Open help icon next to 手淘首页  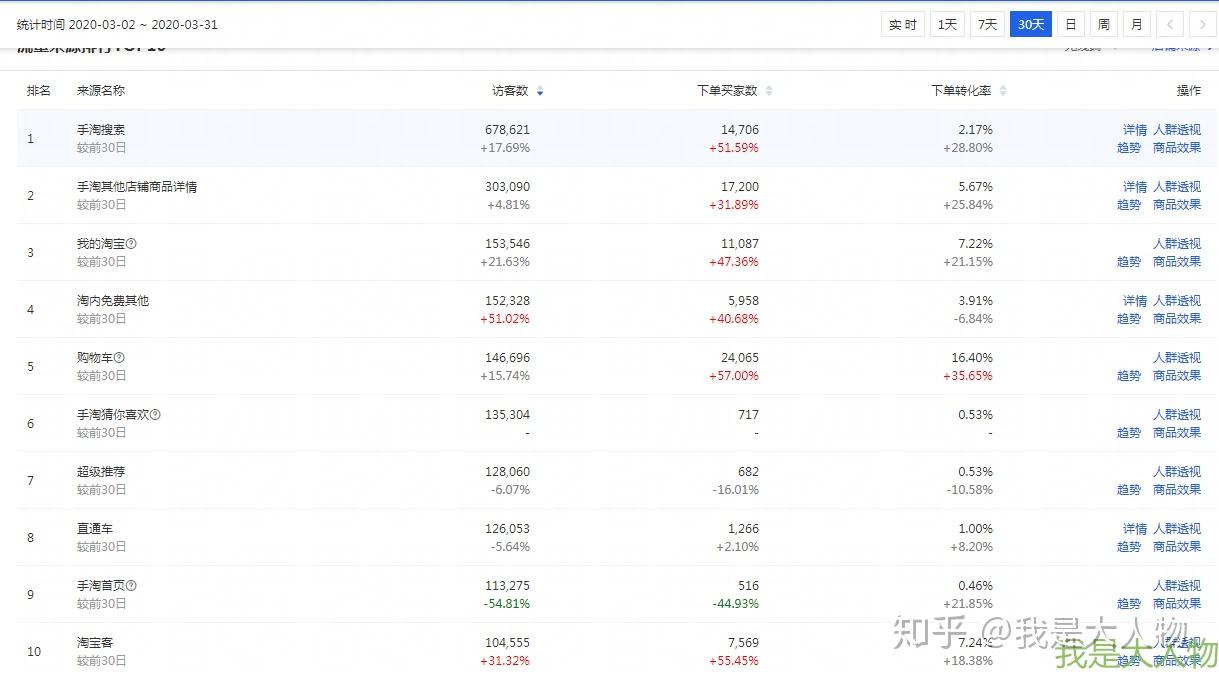[x=132, y=585]
